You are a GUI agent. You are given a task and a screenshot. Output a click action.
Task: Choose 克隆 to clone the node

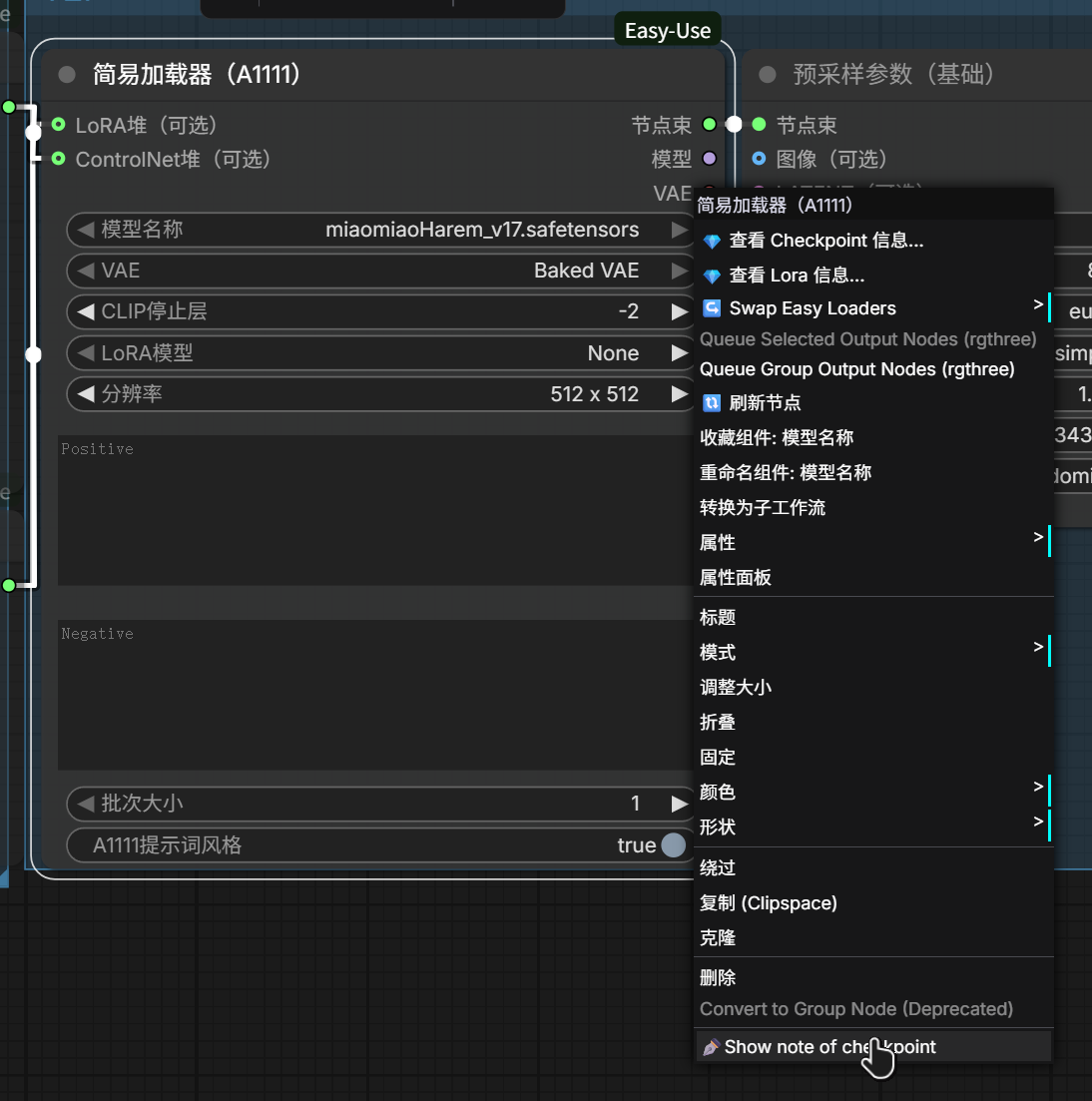872,937
